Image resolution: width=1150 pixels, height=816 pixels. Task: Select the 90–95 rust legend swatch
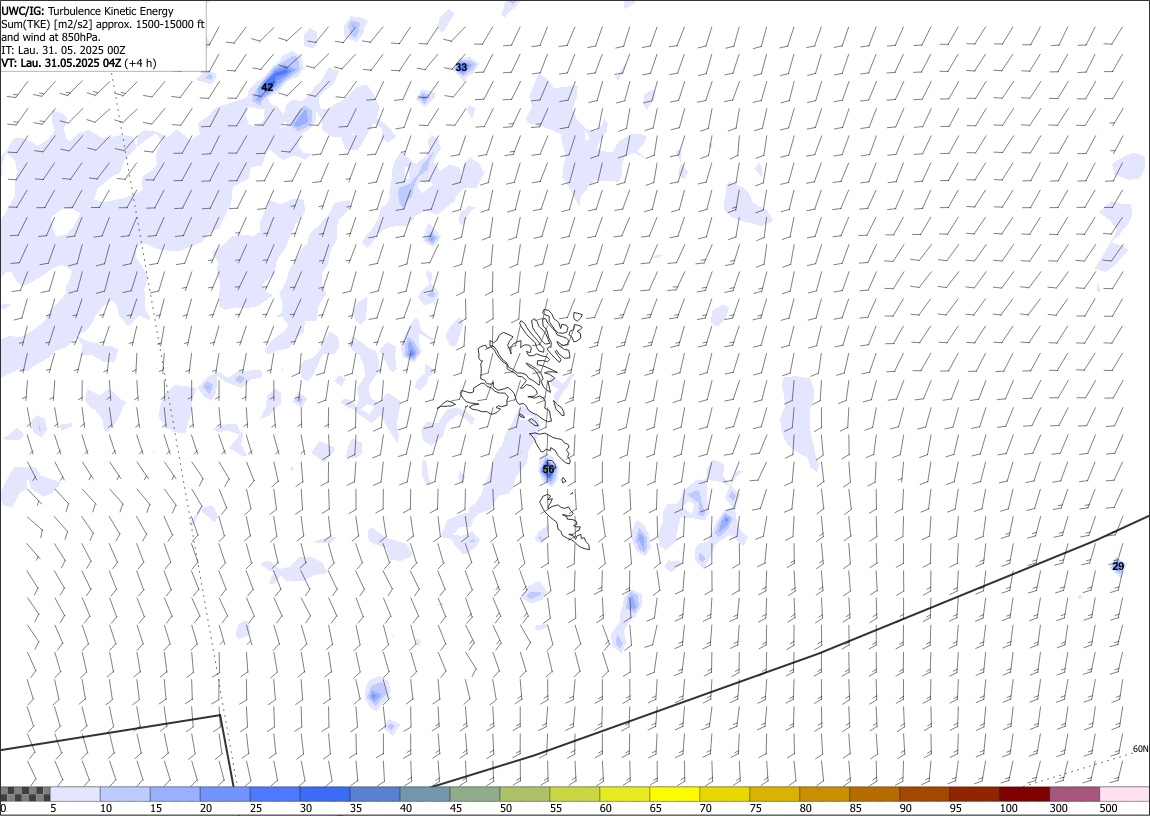(923, 794)
